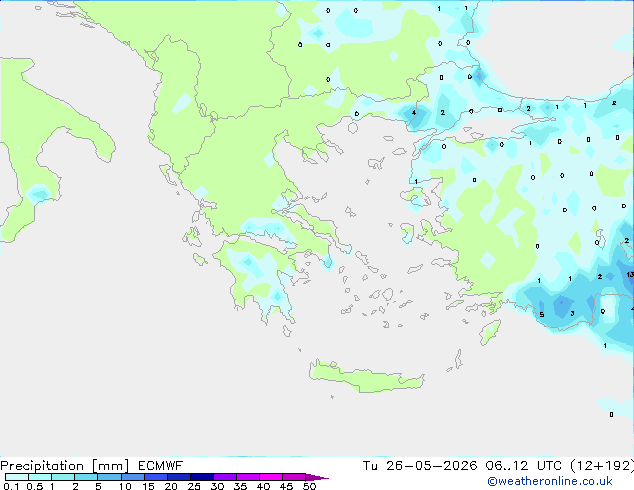This screenshot has width=634, height=490.
Task: Click the '13' precipitation value on map
Action: [630, 275]
